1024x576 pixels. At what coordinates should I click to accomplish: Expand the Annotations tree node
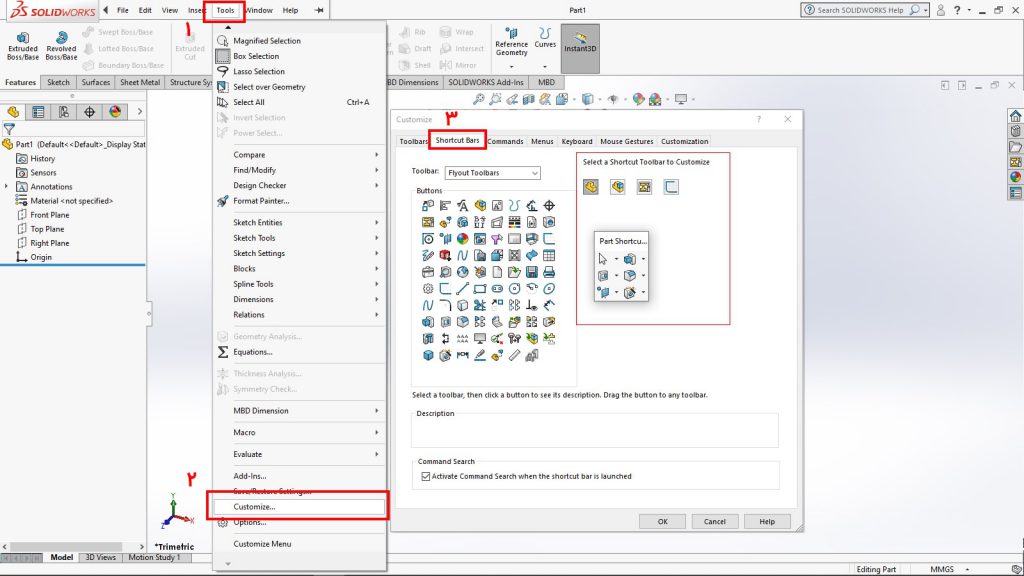7,187
